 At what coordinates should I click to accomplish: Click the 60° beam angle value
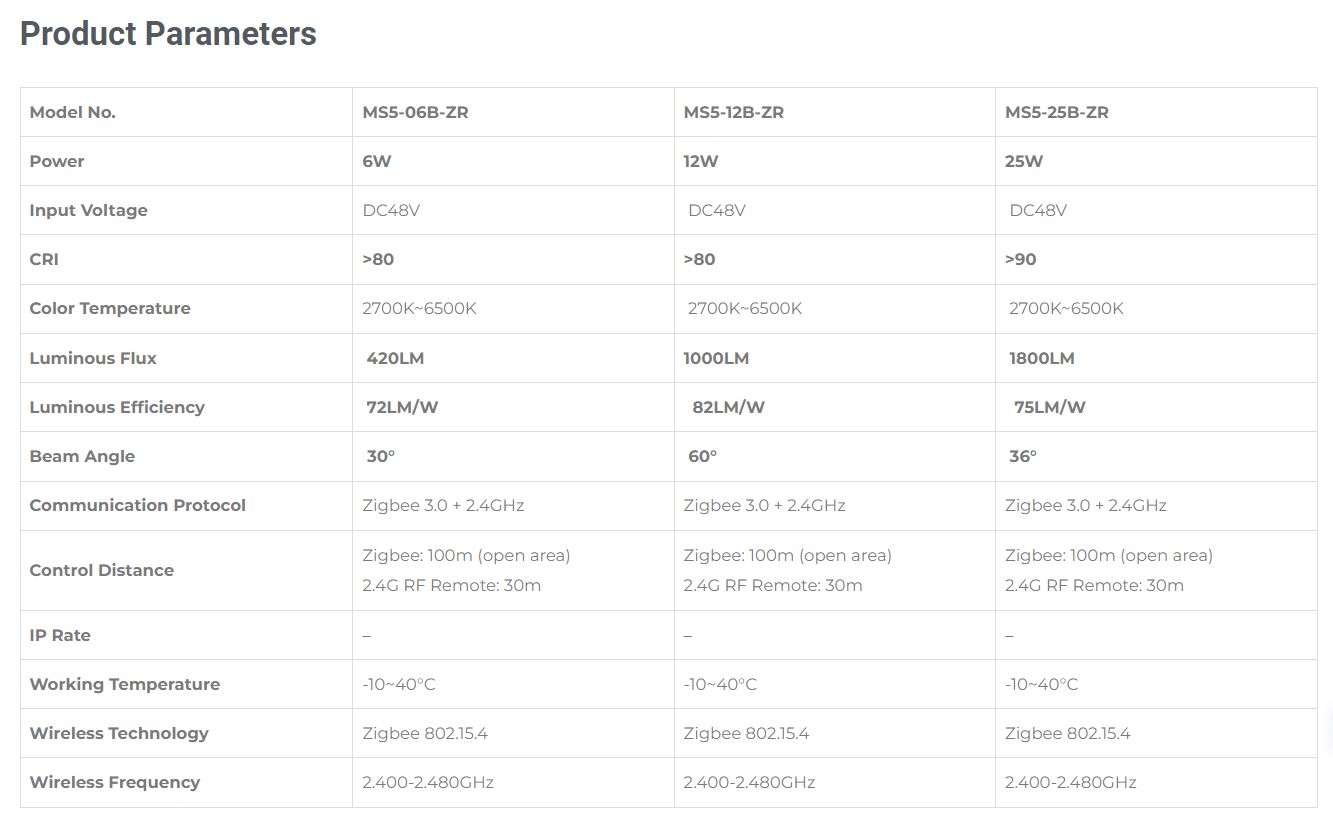point(702,456)
